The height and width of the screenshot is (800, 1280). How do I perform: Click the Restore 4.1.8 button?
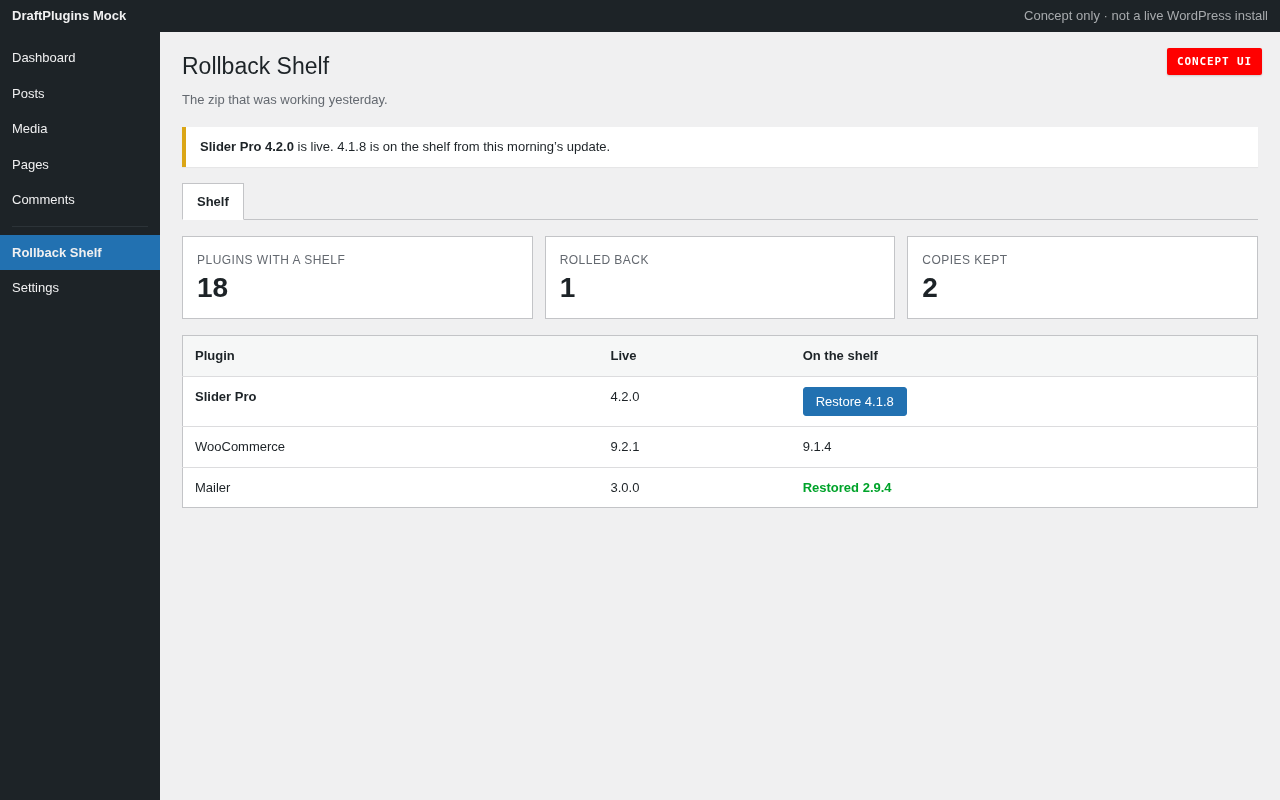click(x=855, y=402)
